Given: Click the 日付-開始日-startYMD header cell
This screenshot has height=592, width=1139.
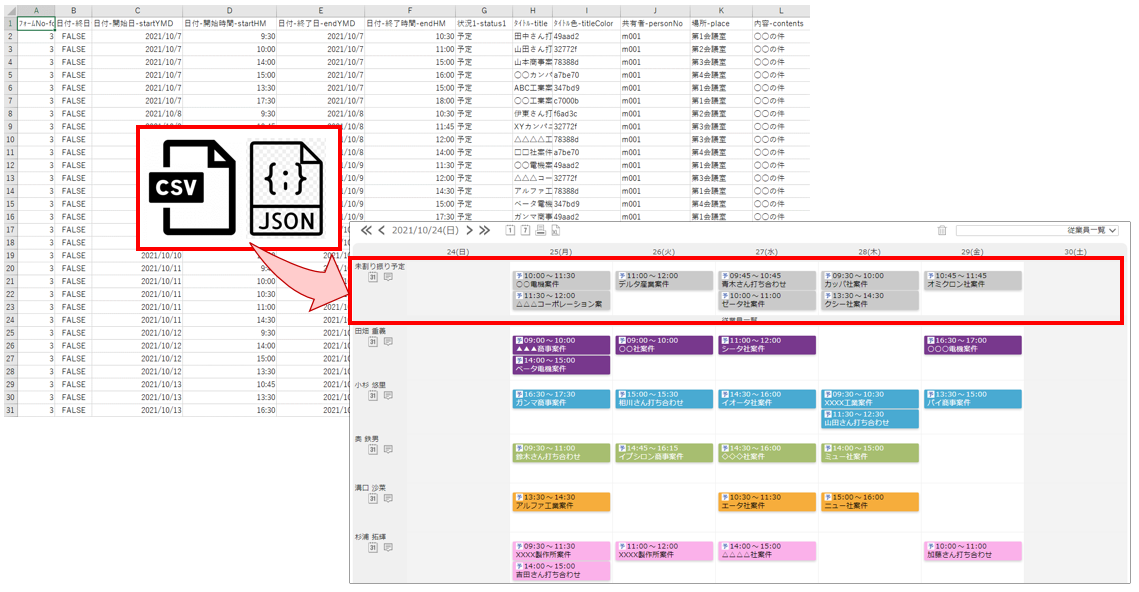Looking at the screenshot, I should pos(137,23).
